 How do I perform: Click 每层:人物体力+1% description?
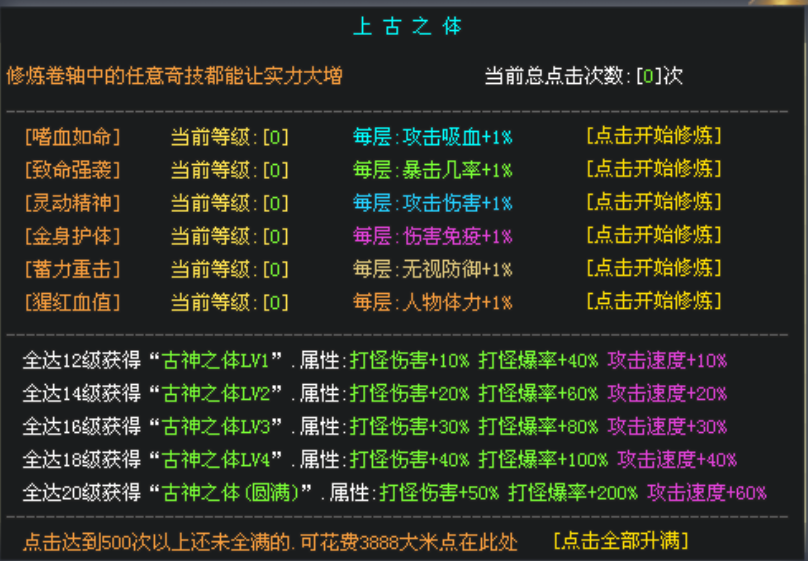[x=432, y=302]
